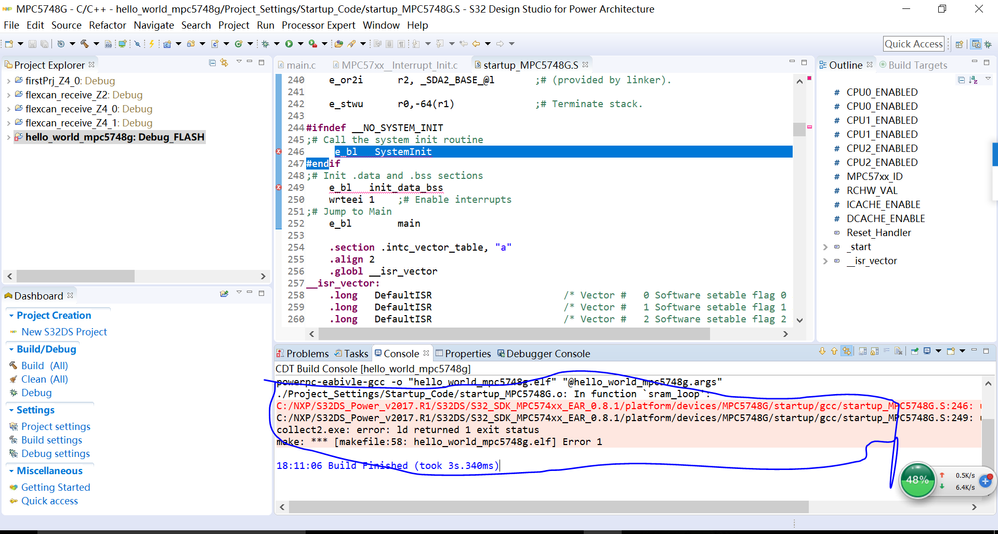
Task: Click New S32DS Project link
Action: [x=64, y=332]
